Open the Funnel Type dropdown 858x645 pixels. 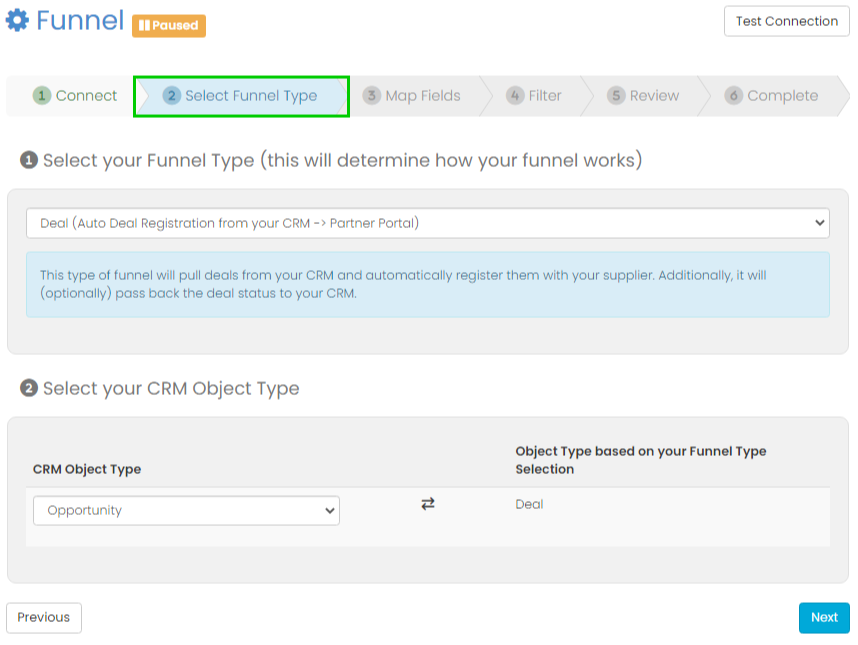click(428, 223)
